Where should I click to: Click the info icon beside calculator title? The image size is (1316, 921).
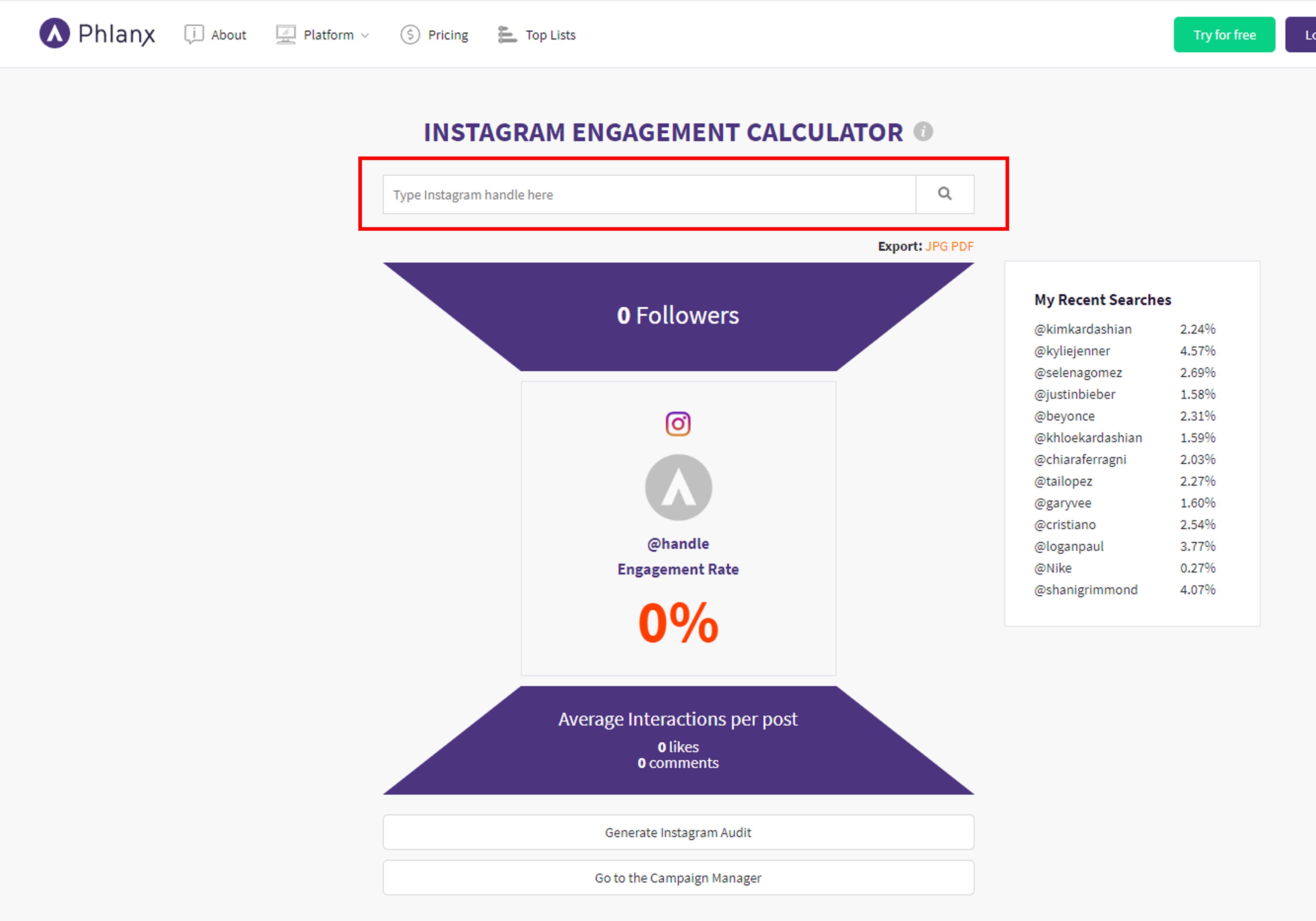[923, 131]
